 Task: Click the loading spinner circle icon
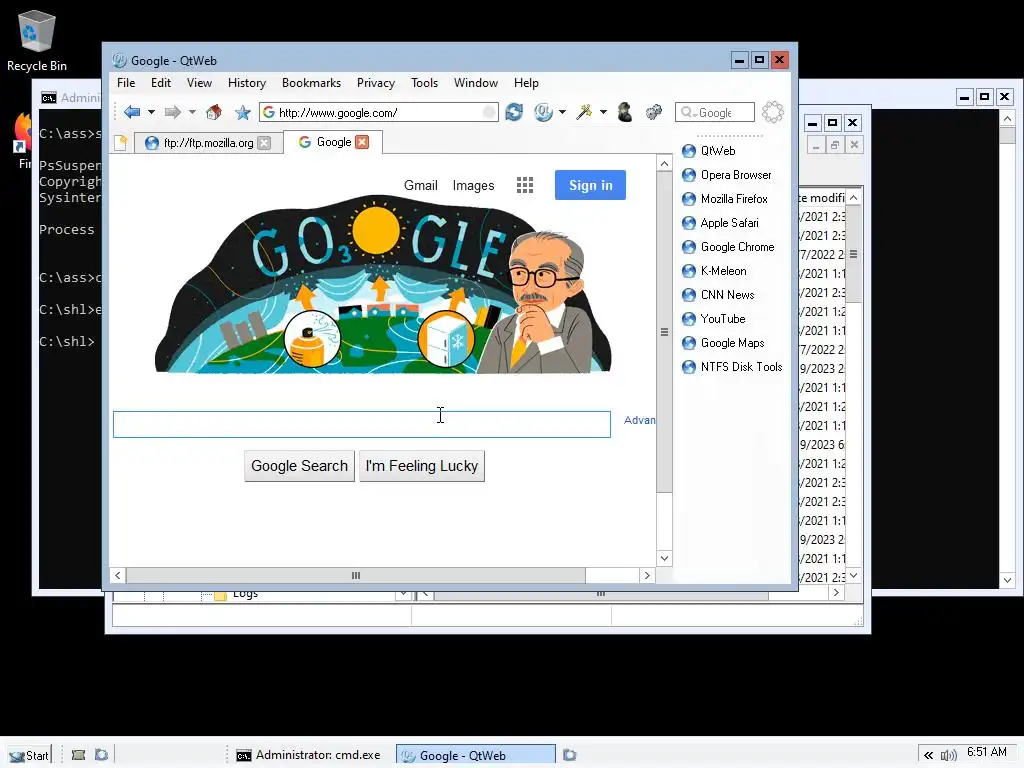tap(773, 112)
